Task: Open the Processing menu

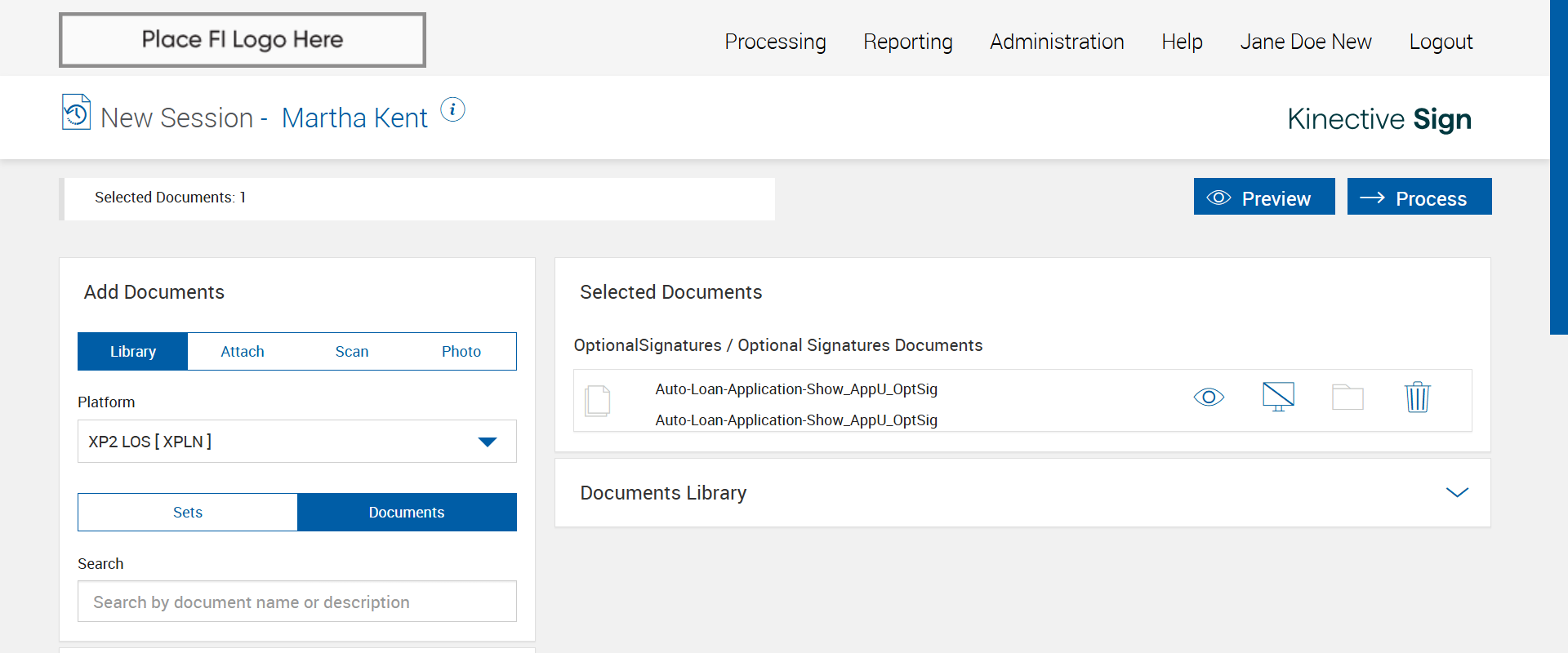Action: point(775,42)
